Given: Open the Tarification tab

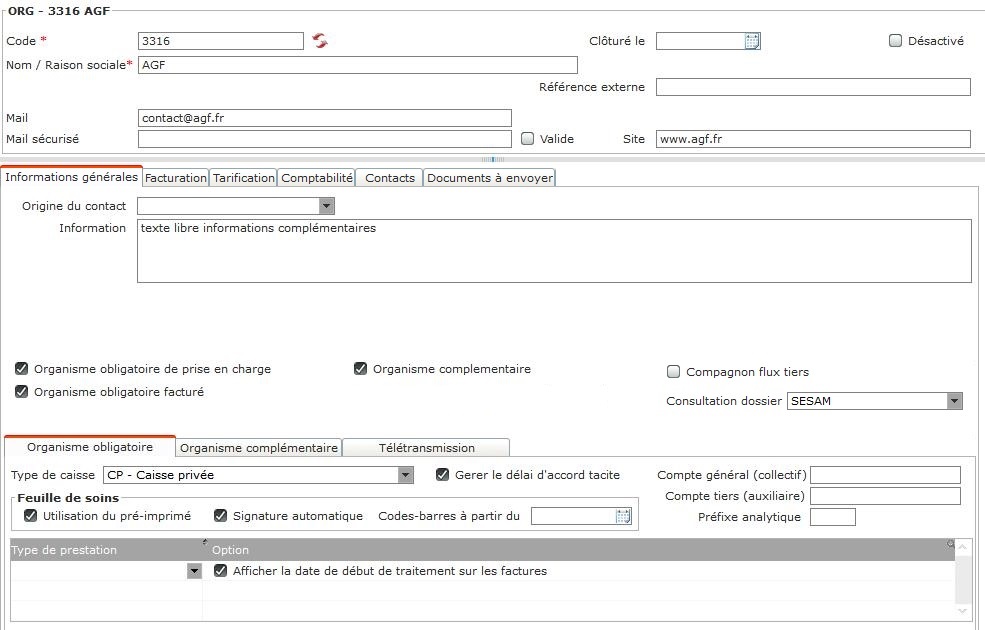Looking at the screenshot, I should [244, 178].
